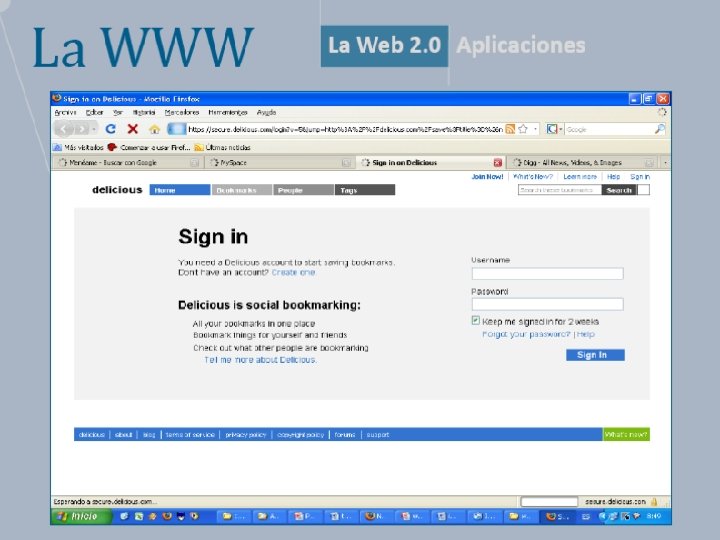Click the Help link in the top bar
Screen dimensions: 720x540
tap(613, 177)
